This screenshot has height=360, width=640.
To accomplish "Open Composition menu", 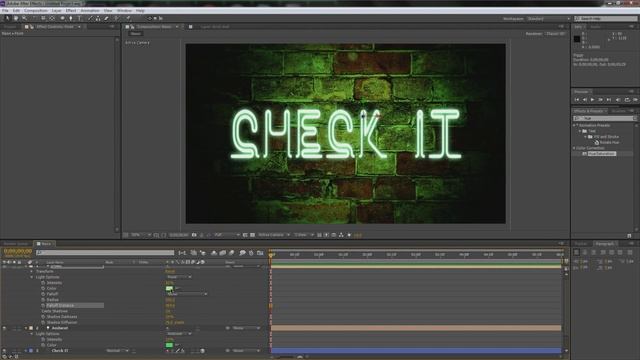I will (36, 11).
